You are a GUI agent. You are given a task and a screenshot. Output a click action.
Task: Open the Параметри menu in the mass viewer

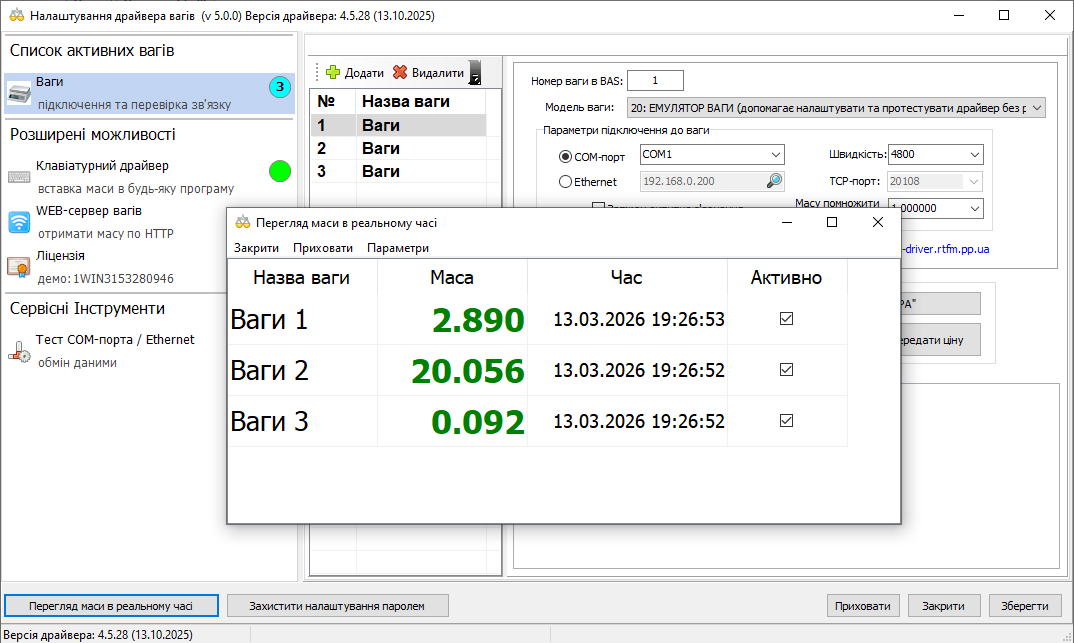pos(398,248)
